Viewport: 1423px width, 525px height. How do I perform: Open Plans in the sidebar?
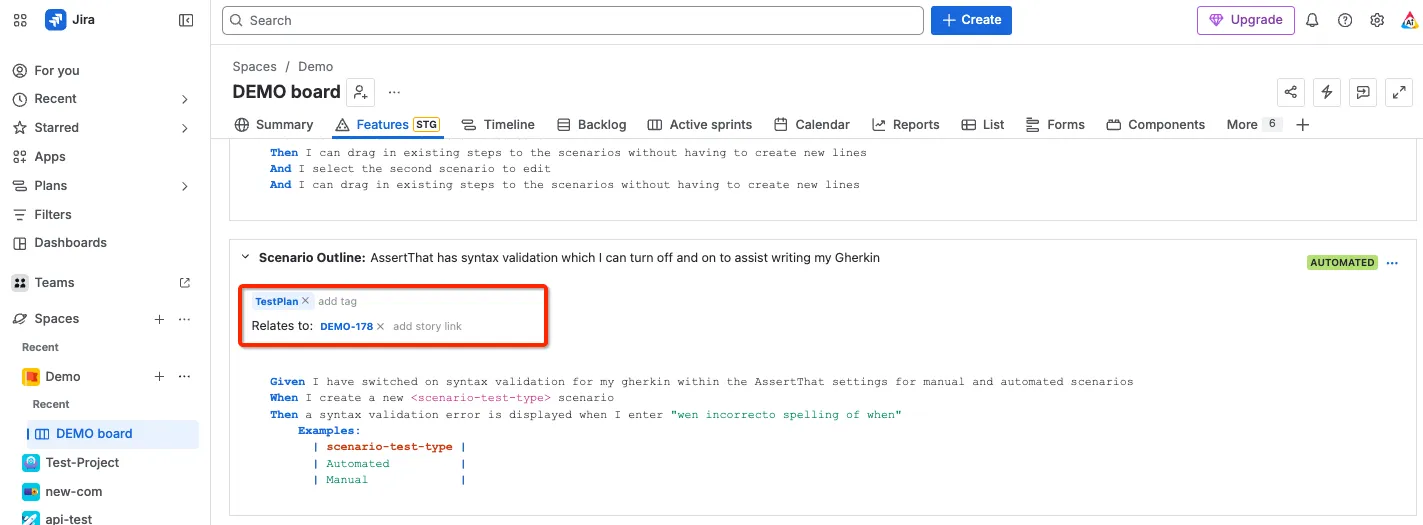[51, 186]
